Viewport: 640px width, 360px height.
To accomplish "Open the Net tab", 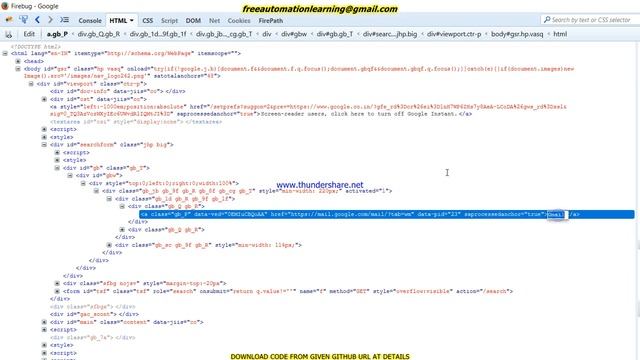I will (214, 20).
